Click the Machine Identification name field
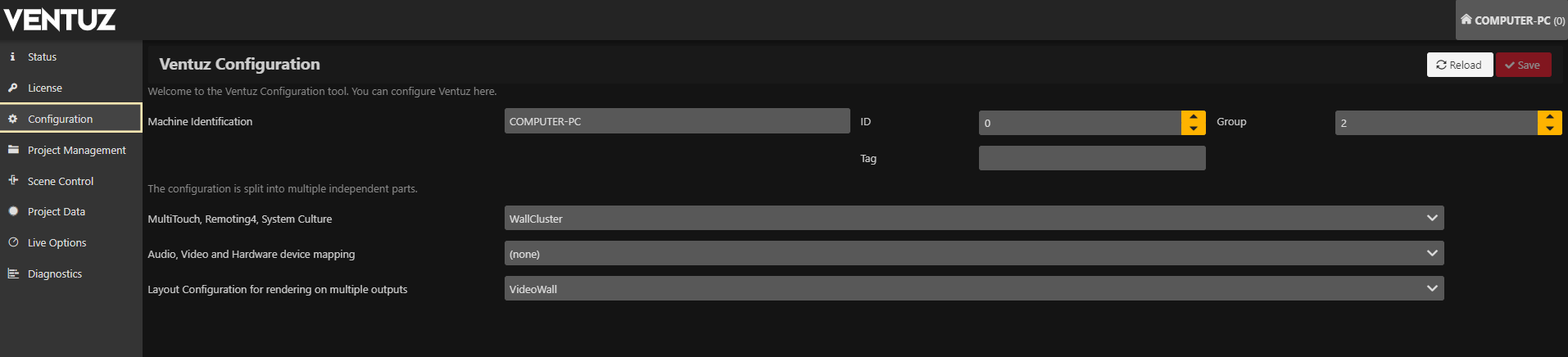Screen dimensions: 1568x357 (677, 121)
